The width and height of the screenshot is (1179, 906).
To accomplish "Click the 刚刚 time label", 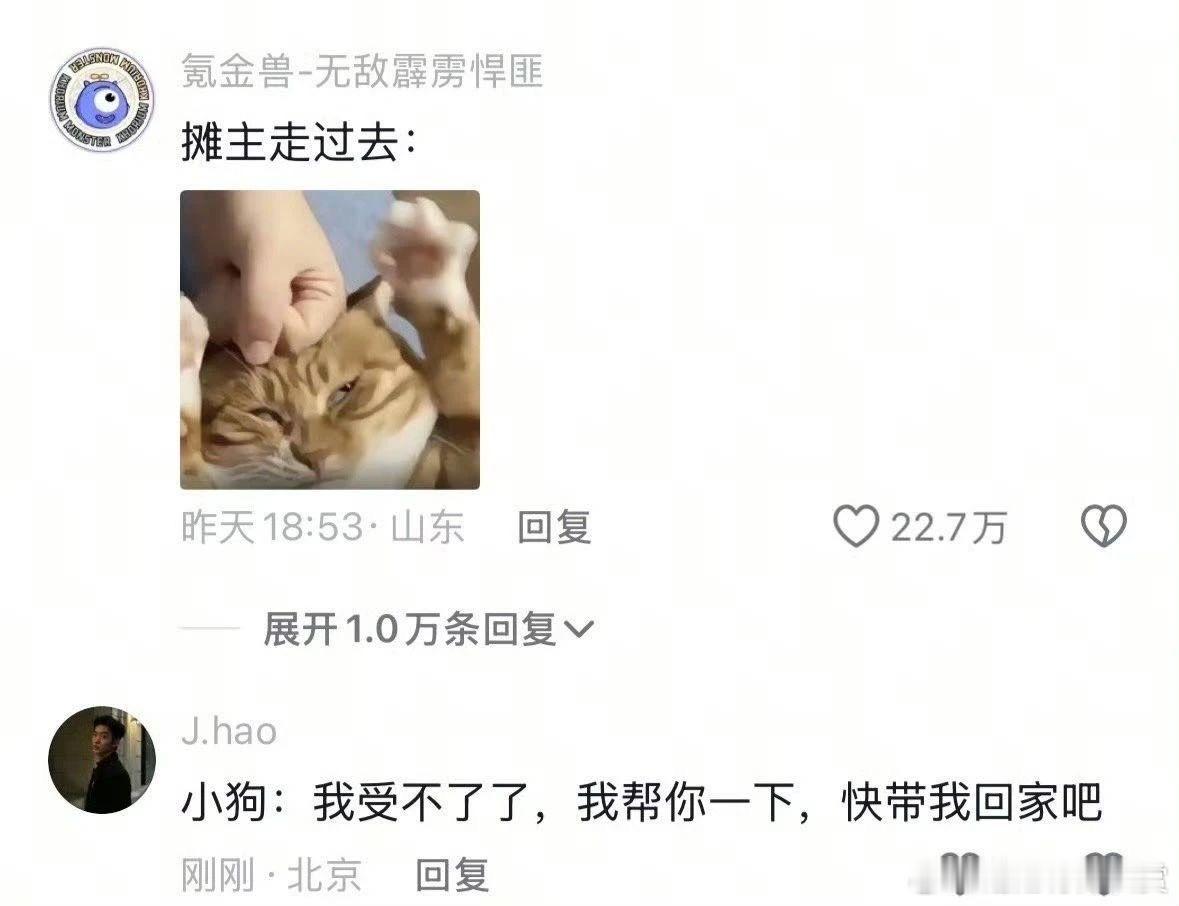I will coord(217,874).
